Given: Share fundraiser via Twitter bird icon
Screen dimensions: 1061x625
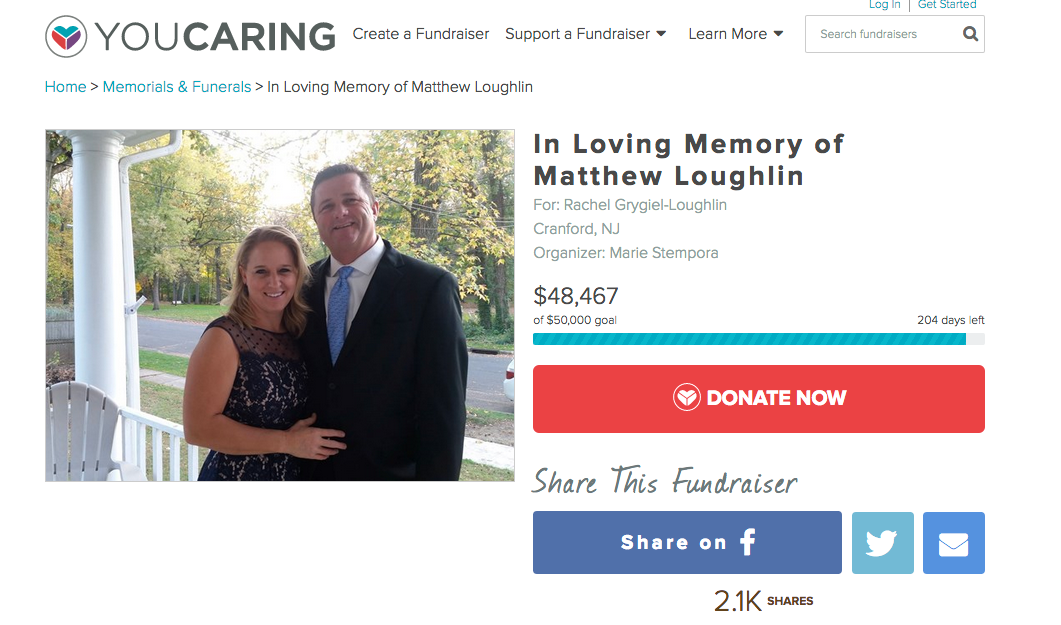Looking at the screenshot, I should click(x=882, y=543).
